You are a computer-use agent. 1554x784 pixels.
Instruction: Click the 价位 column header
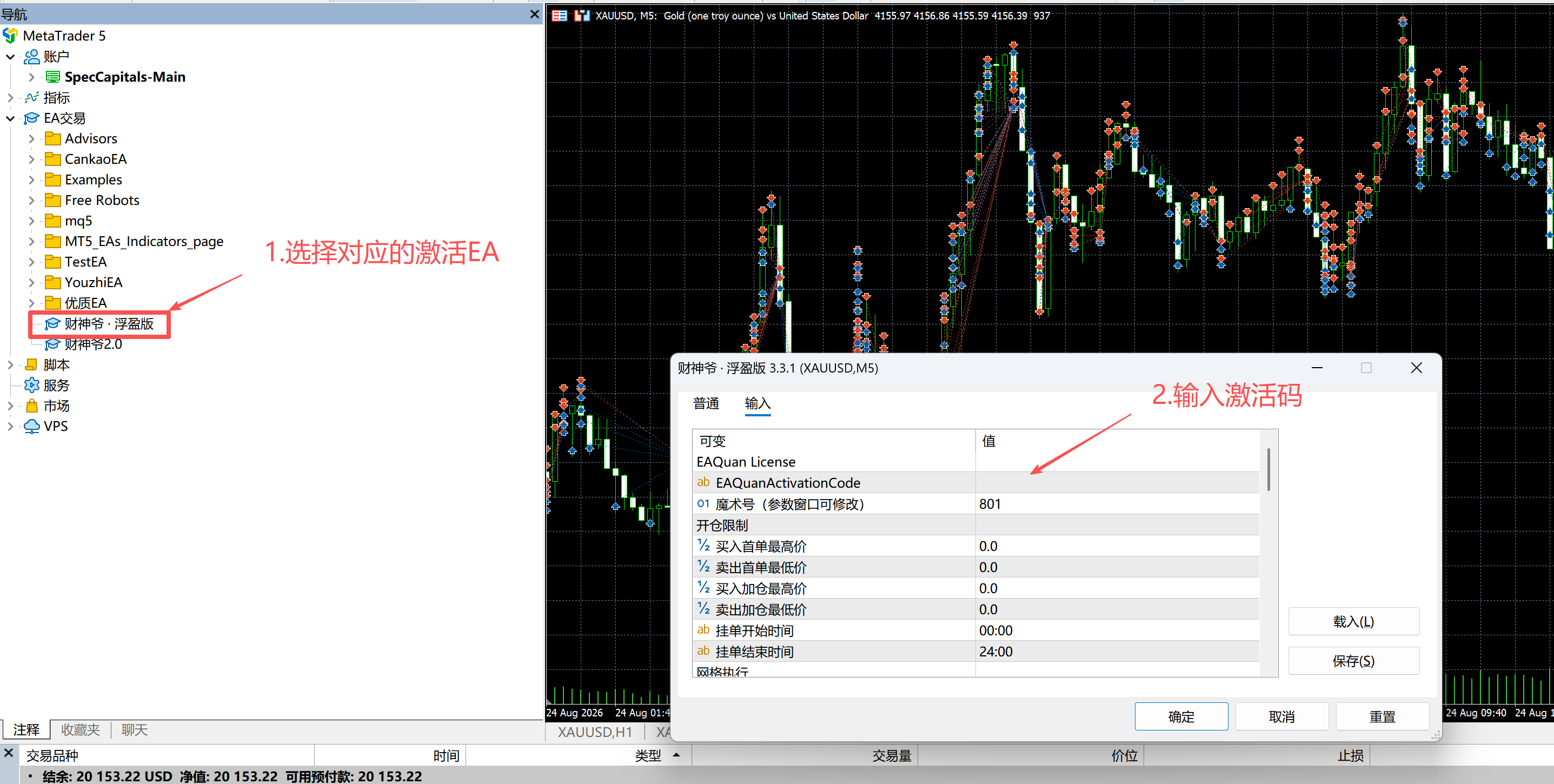1031,756
